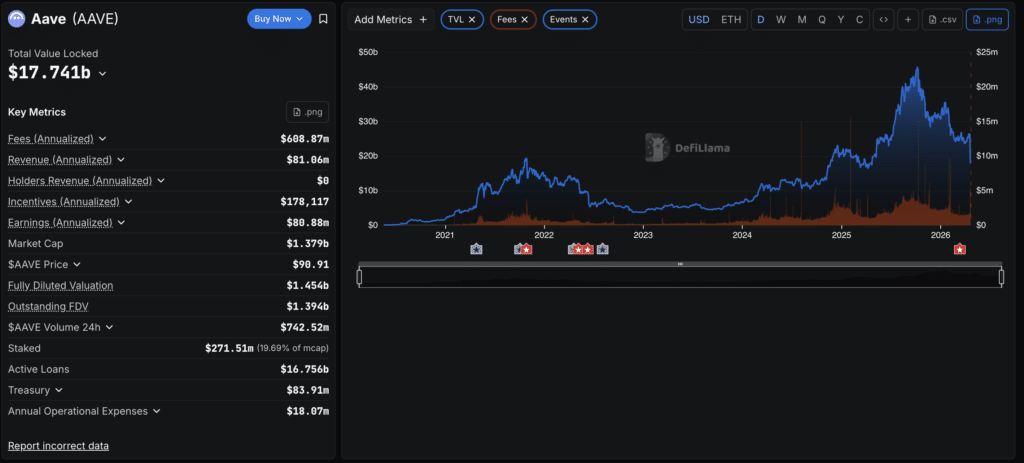Click the center grip of range slider bar
Screen dimensions: 1024x463
click(x=680, y=264)
